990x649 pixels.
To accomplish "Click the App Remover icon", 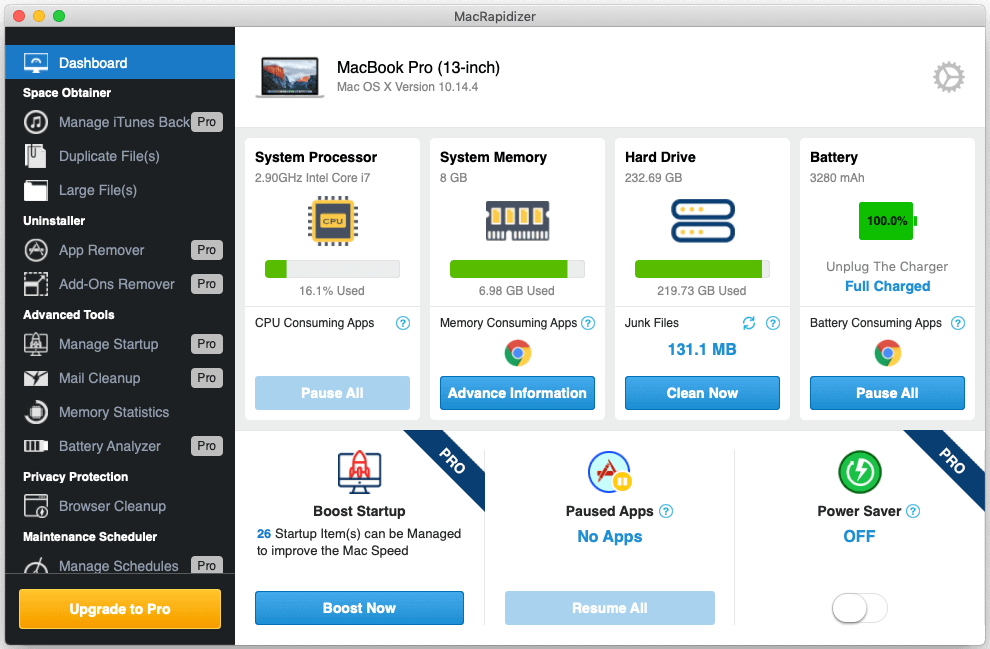I will point(36,250).
